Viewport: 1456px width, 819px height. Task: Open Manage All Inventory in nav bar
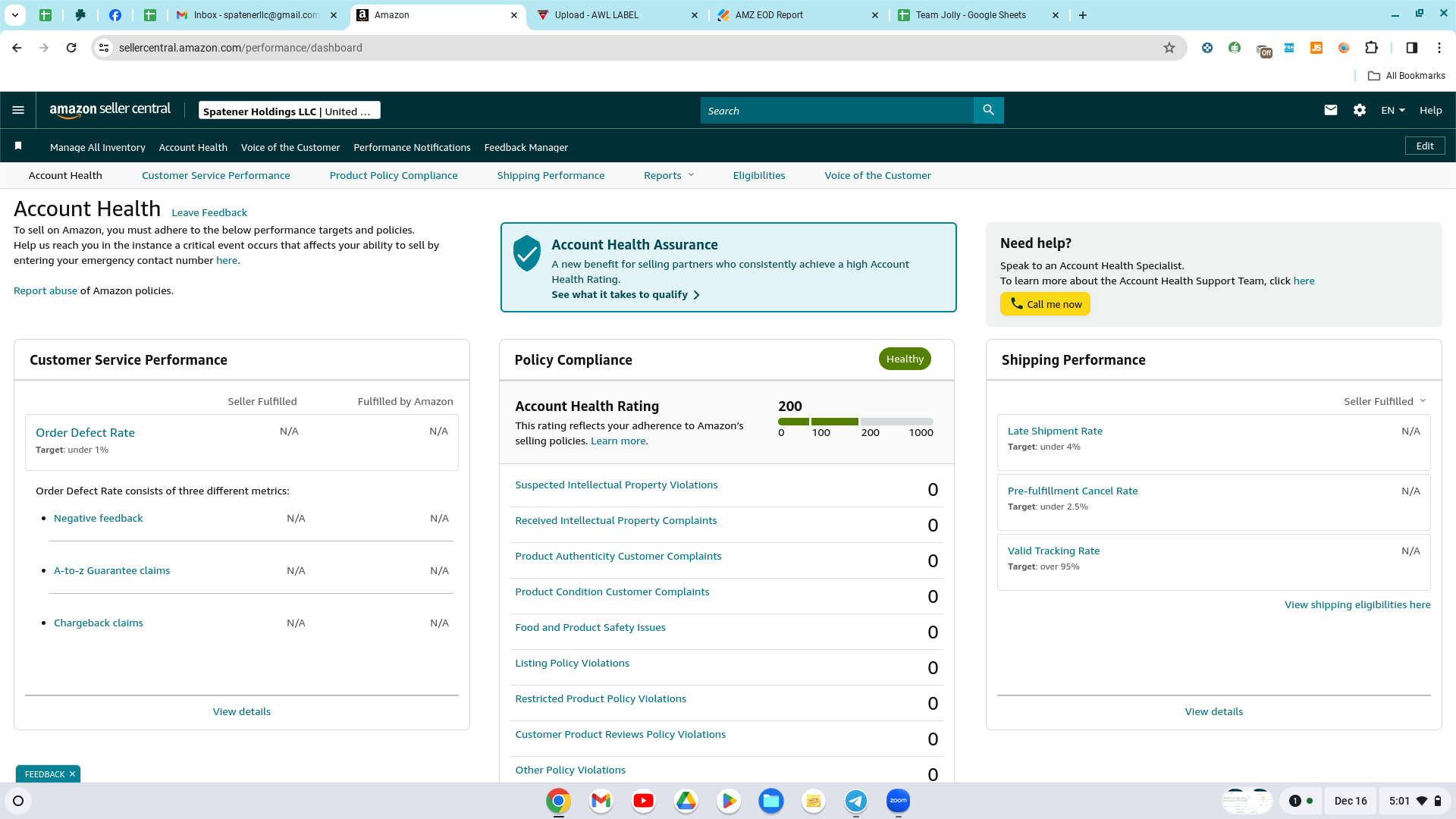(x=98, y=147)
